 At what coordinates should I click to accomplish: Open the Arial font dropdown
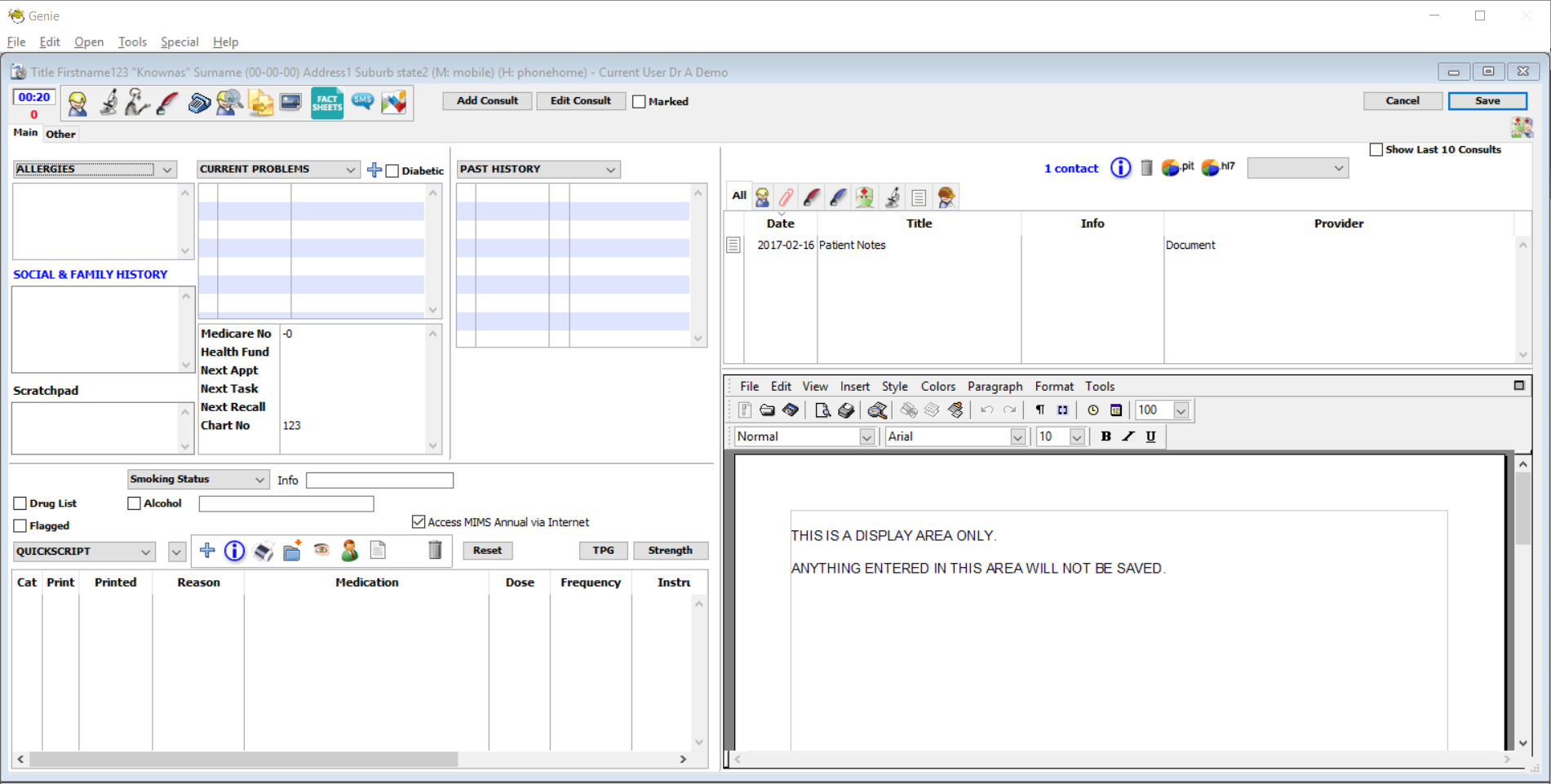(x=1017, y=437)
